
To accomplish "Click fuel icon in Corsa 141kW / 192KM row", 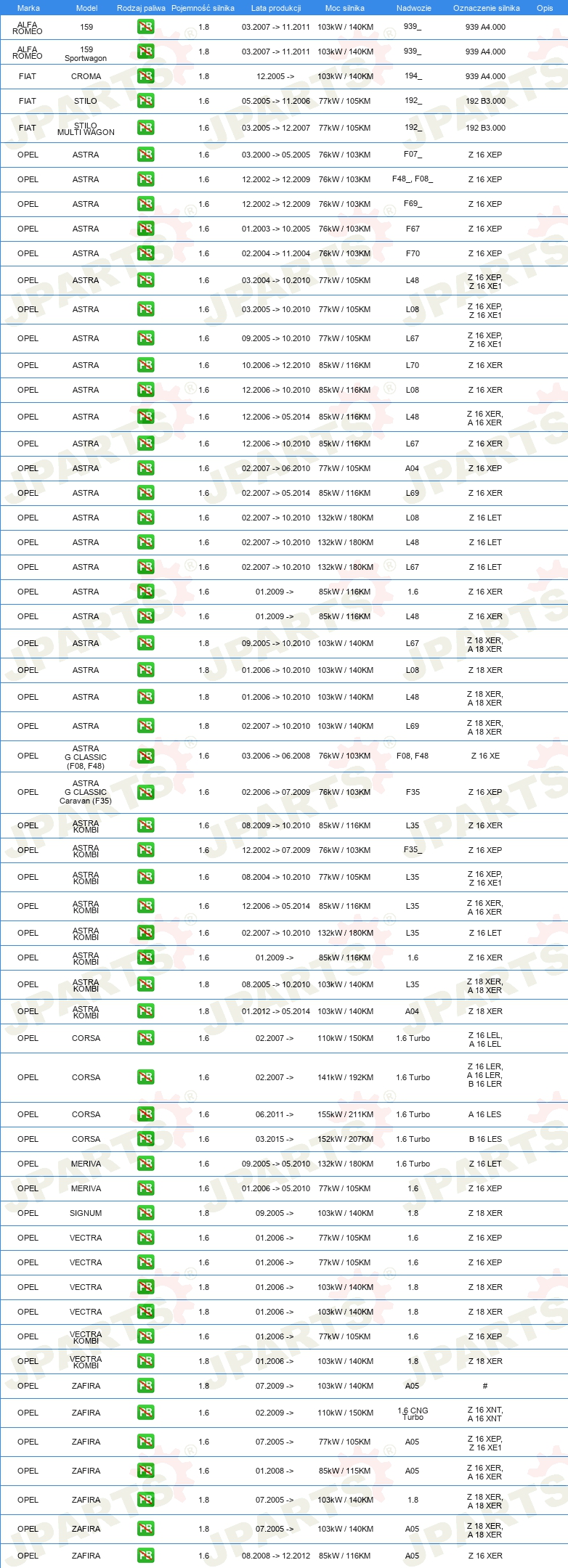I will [x=145, y=1077].
